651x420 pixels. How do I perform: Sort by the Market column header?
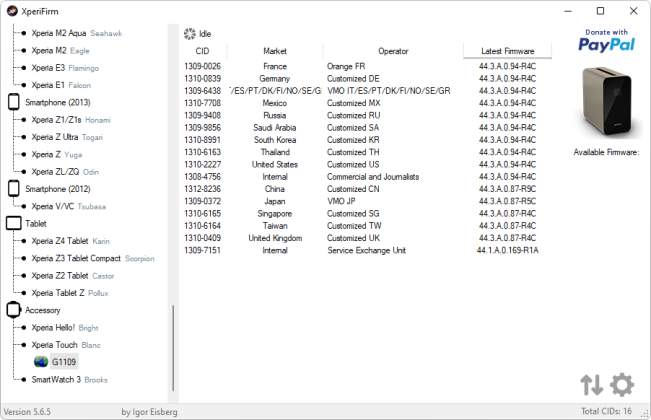[x=275, y=51]
